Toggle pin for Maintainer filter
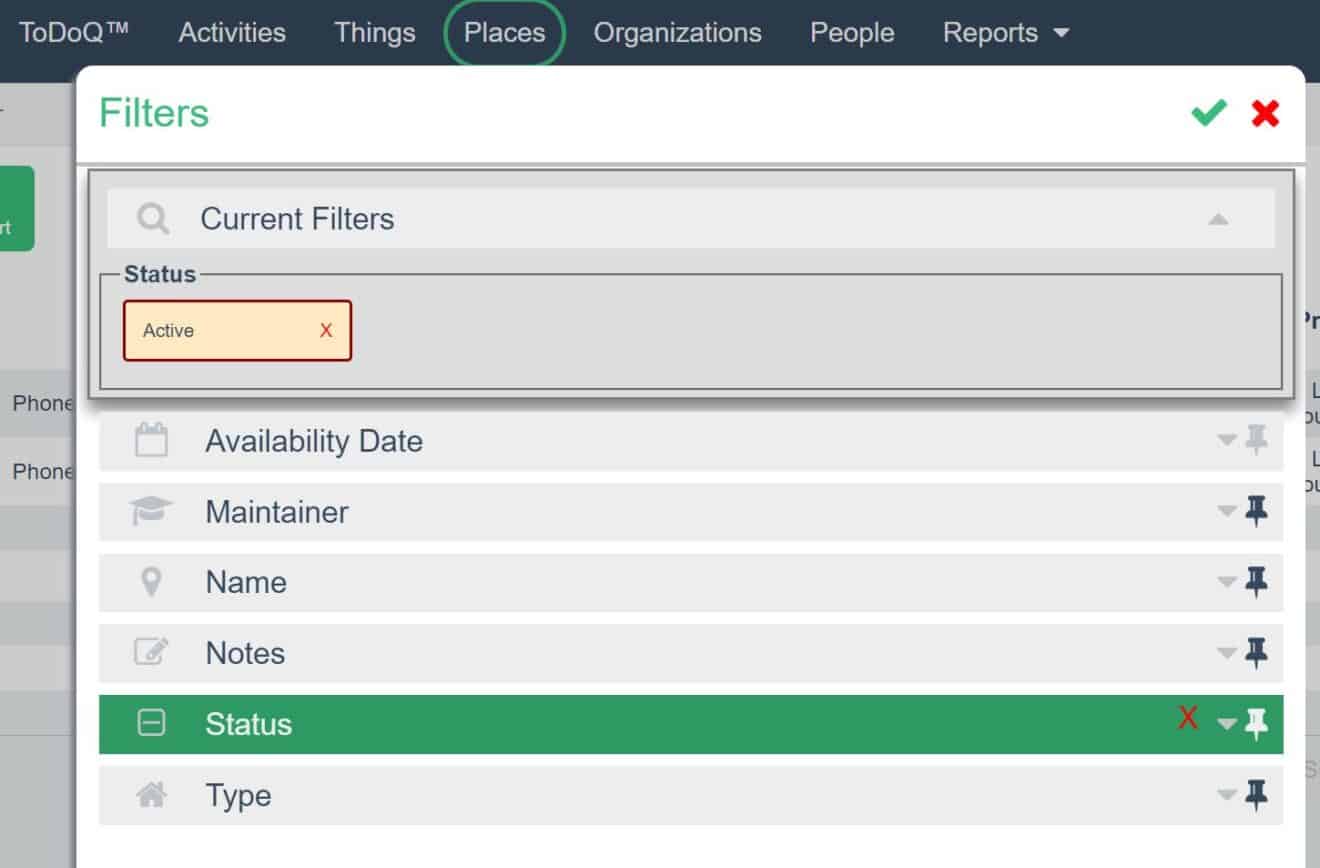Image resolution: width=1320 pixels, height=868 pixels. (x=1257, y=511)
